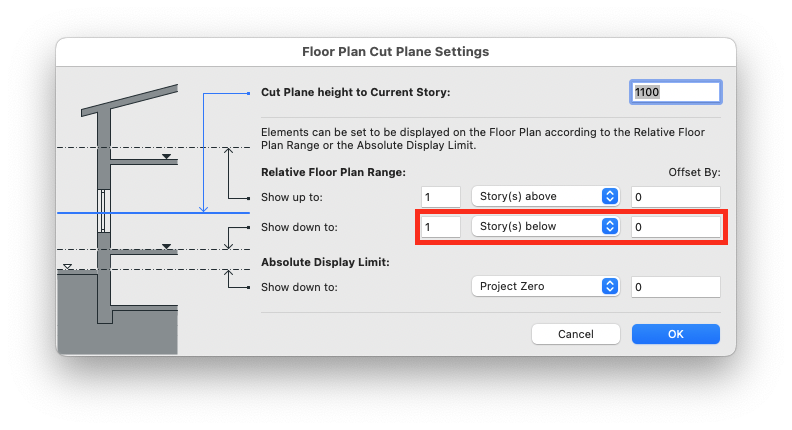The image size is (792, 430).
Task: Click the blue stepper arrows on Story(s) above
Action: (x=610, y=196)
